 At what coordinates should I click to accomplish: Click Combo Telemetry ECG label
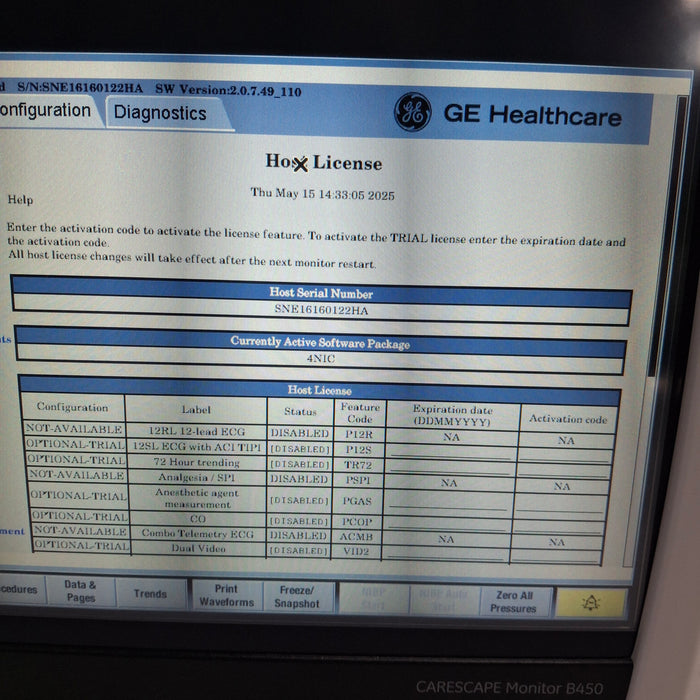(198, 533)
